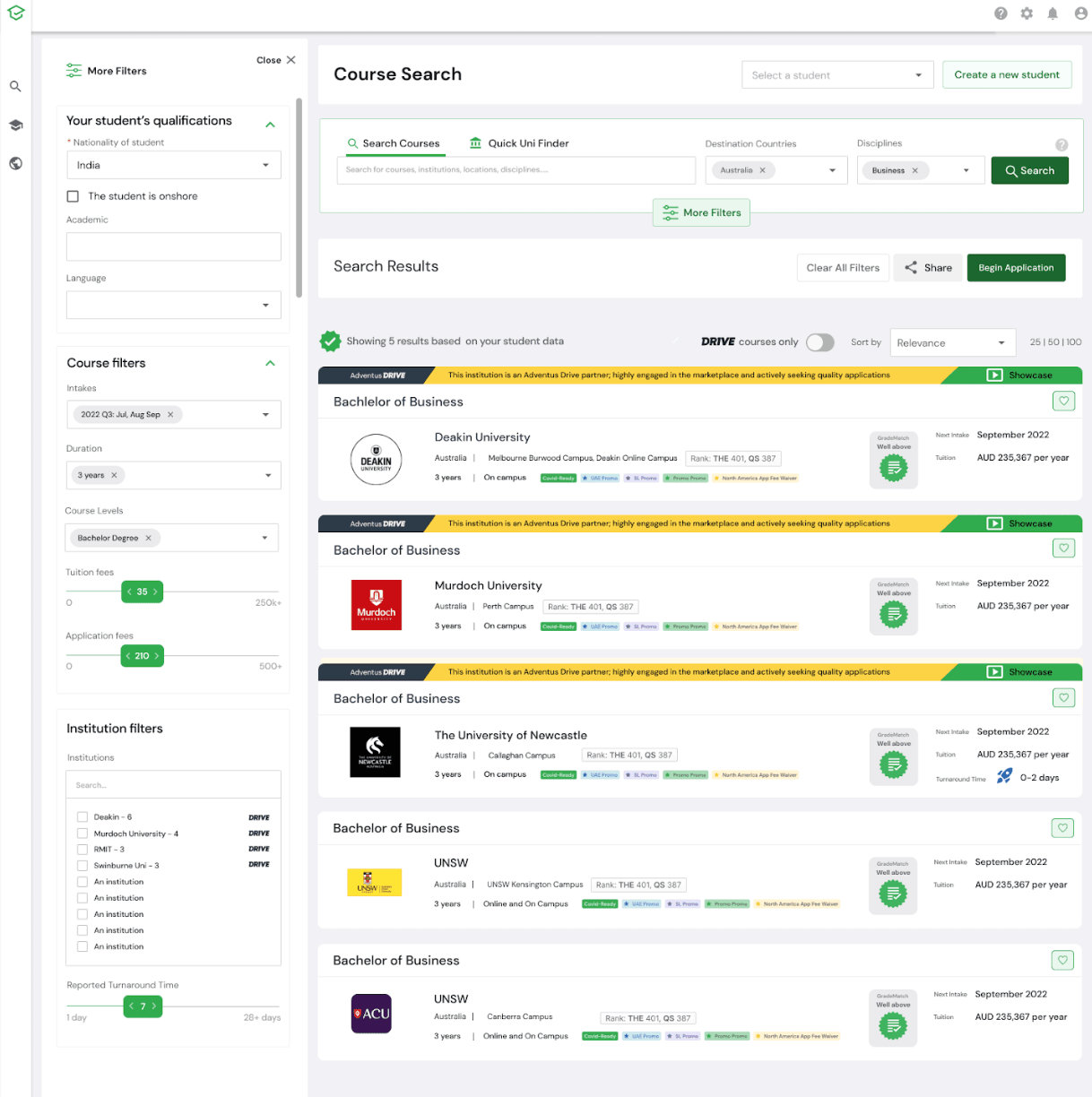Check the Swinburne Uni - 3 checkbox

tap(82, 866)
